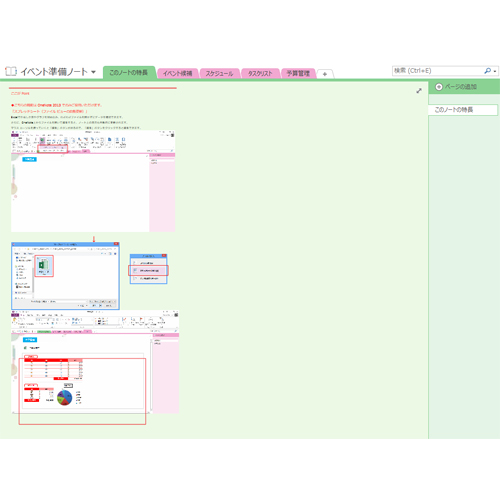Screen dimensions: 500x500
Task: Click the magnifying glass search icon
Action: [x=488, y=71]
